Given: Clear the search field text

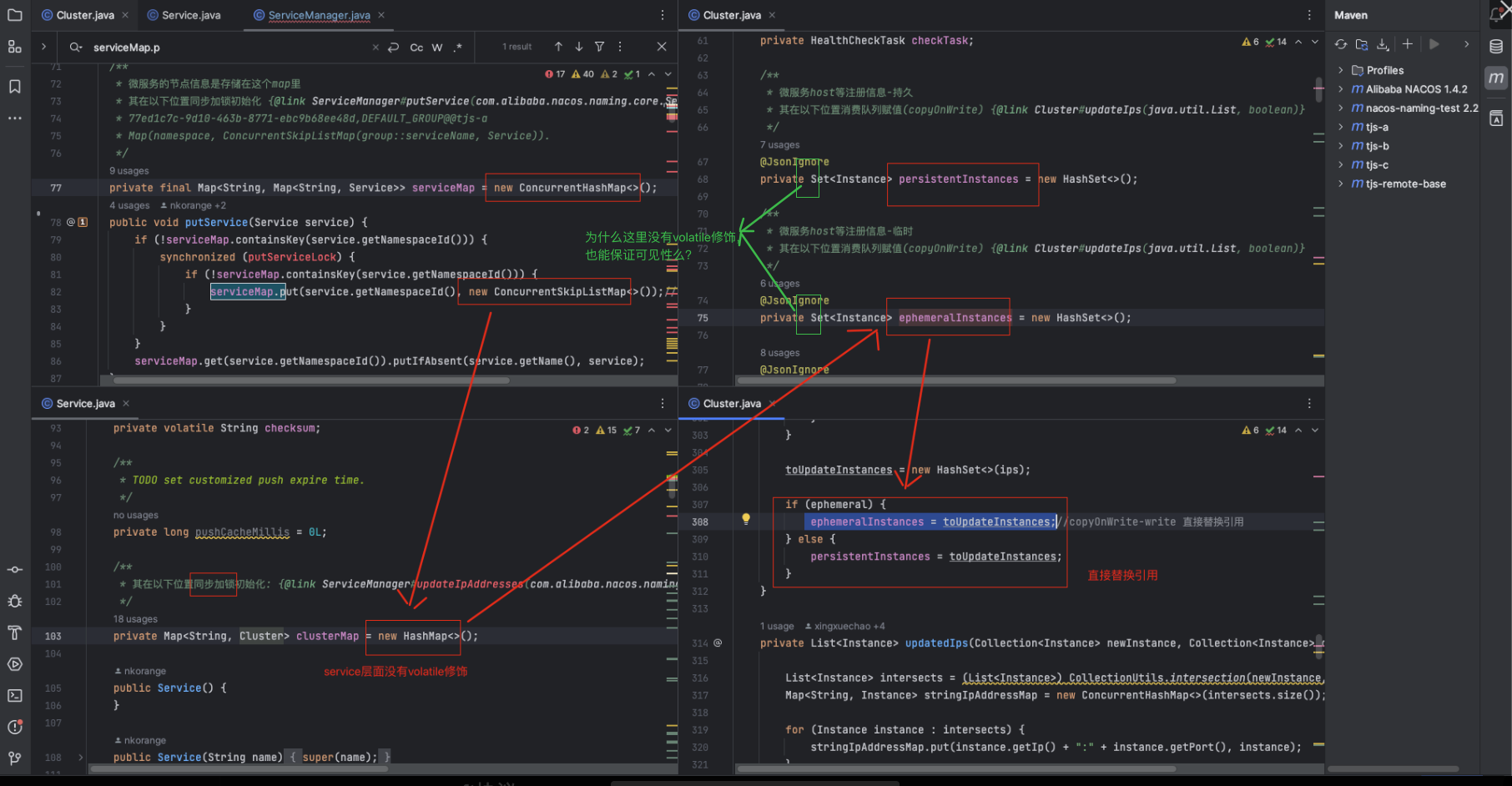Looking at the screenshot, I should [x=375, y=48].
